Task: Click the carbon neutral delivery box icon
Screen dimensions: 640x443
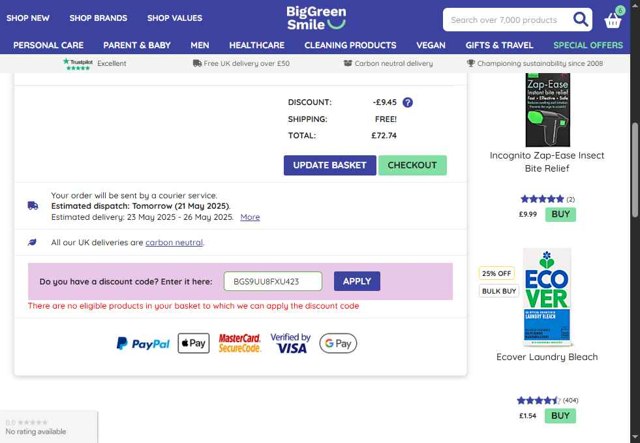Action: click(348, 63)
